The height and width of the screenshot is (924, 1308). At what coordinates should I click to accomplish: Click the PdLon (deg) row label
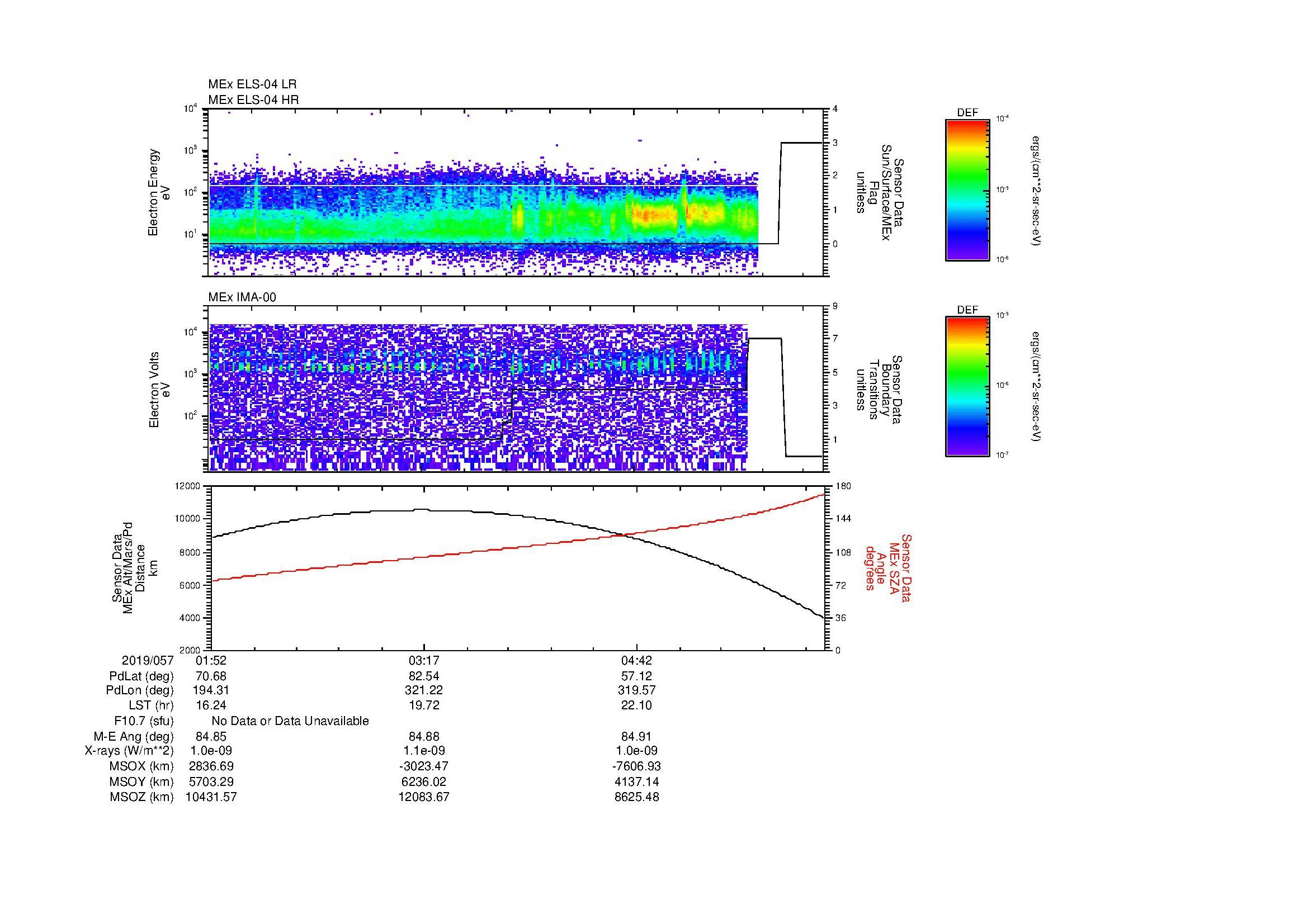pos(140,690)
